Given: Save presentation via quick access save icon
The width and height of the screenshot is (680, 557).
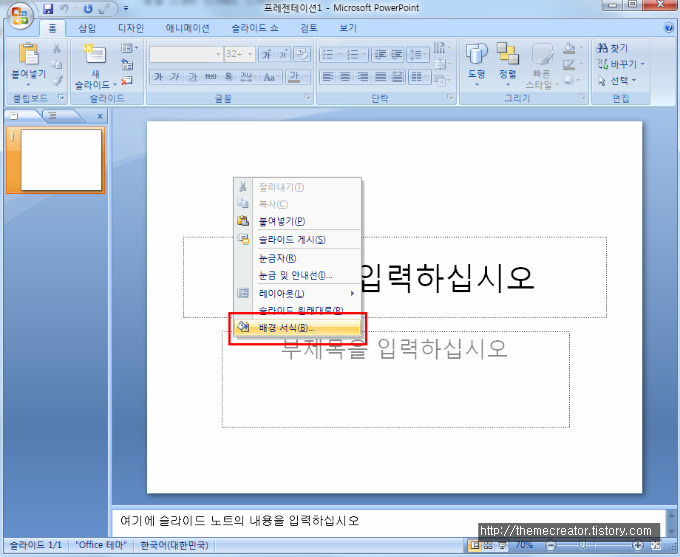Looking at the screenshot, I should [48, 9].
